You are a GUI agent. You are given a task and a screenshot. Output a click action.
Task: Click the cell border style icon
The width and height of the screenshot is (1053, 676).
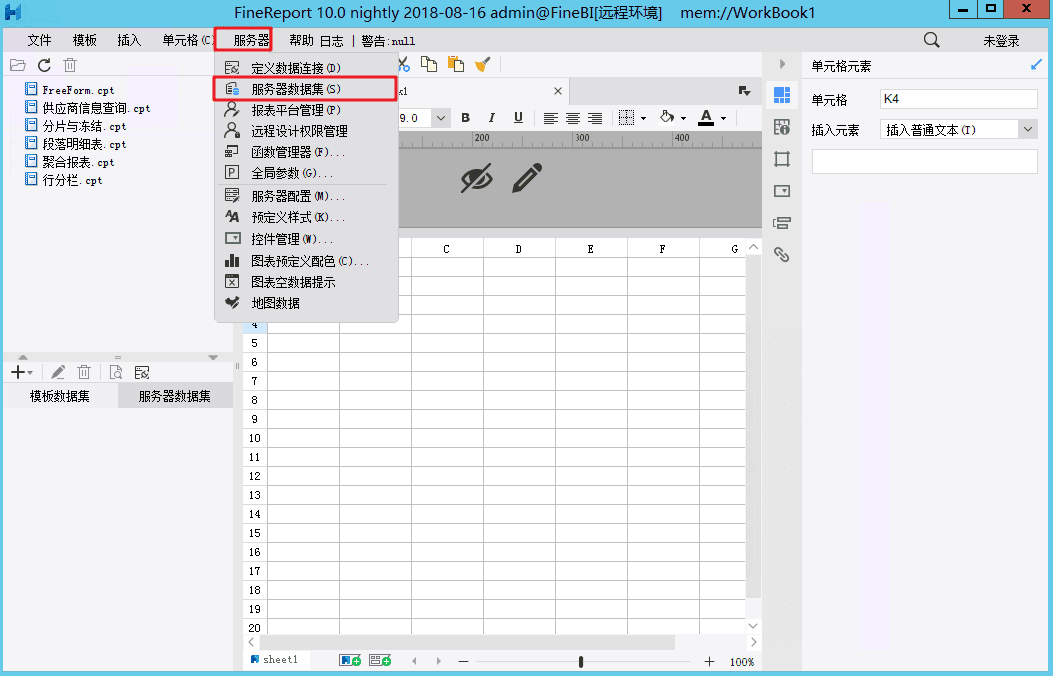(626, 117)
